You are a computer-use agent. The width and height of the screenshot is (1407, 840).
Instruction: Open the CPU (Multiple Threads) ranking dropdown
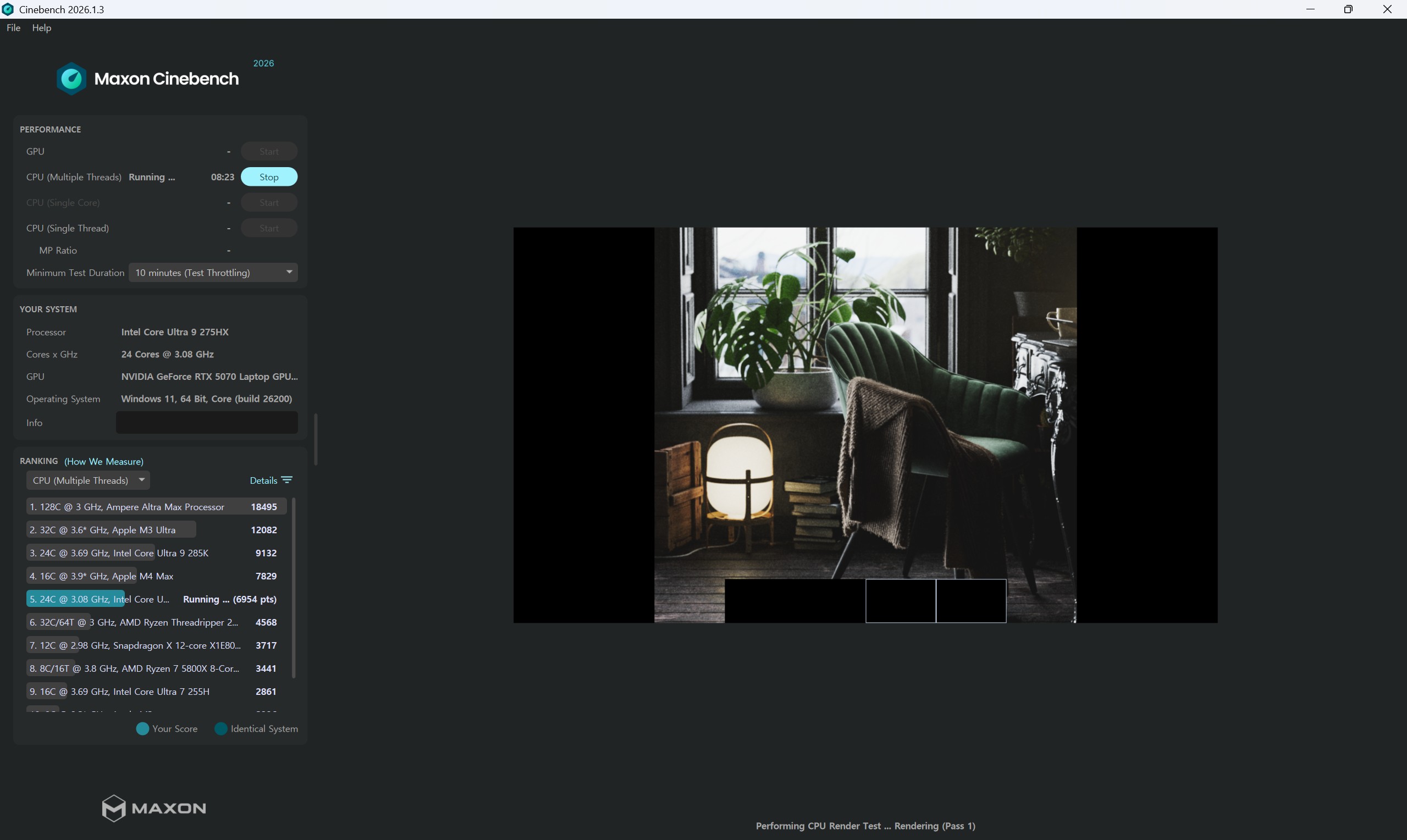pyautogui.click(x=88, y=480)
